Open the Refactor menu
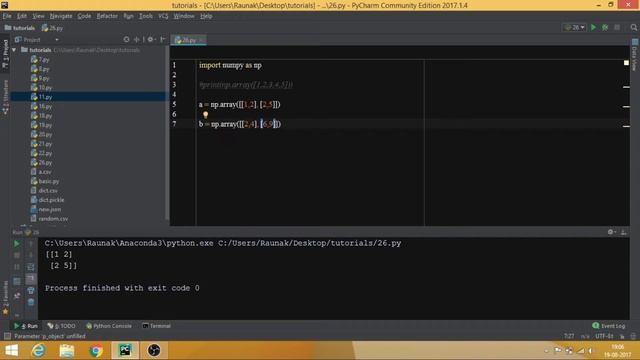Image resolution: width=640 pixels, height=360 pixels. [107, 16]
